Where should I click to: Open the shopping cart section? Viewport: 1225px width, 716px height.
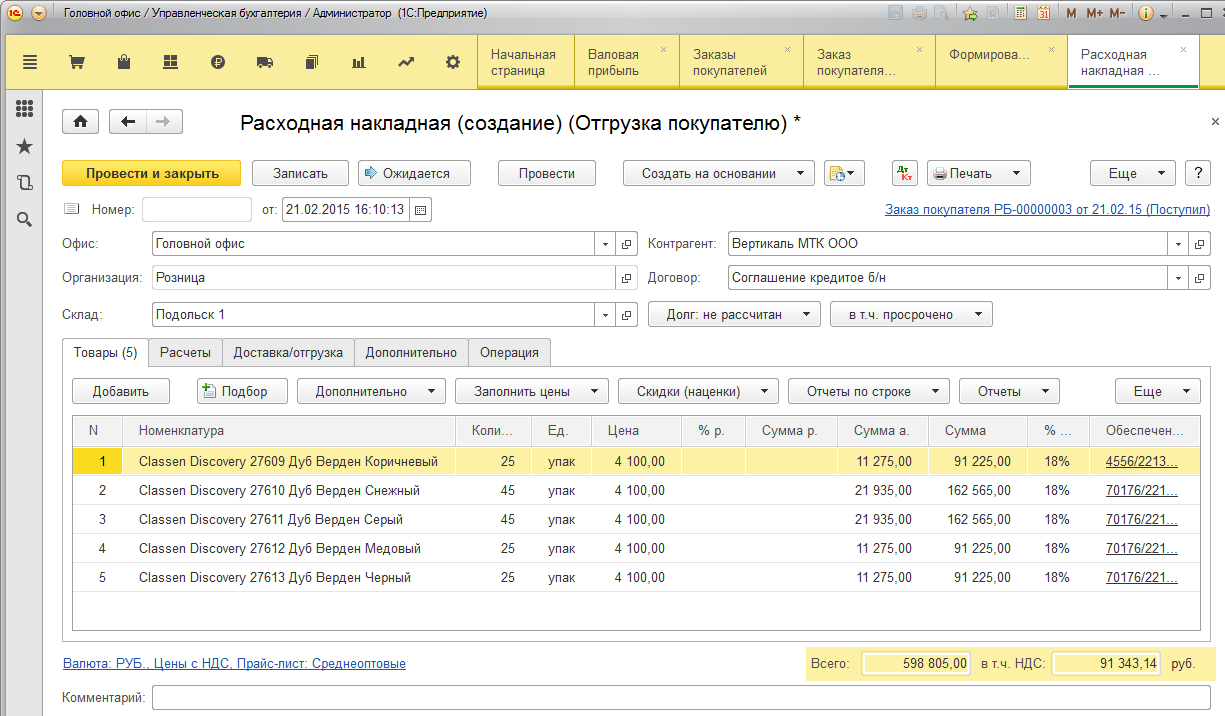(76, 62)
